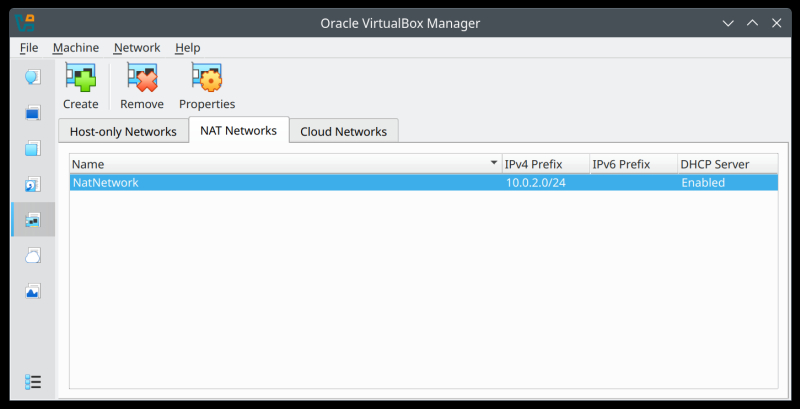Open the Extensions tool in the sidebar
Screen dimensions: 800x409
33,149
